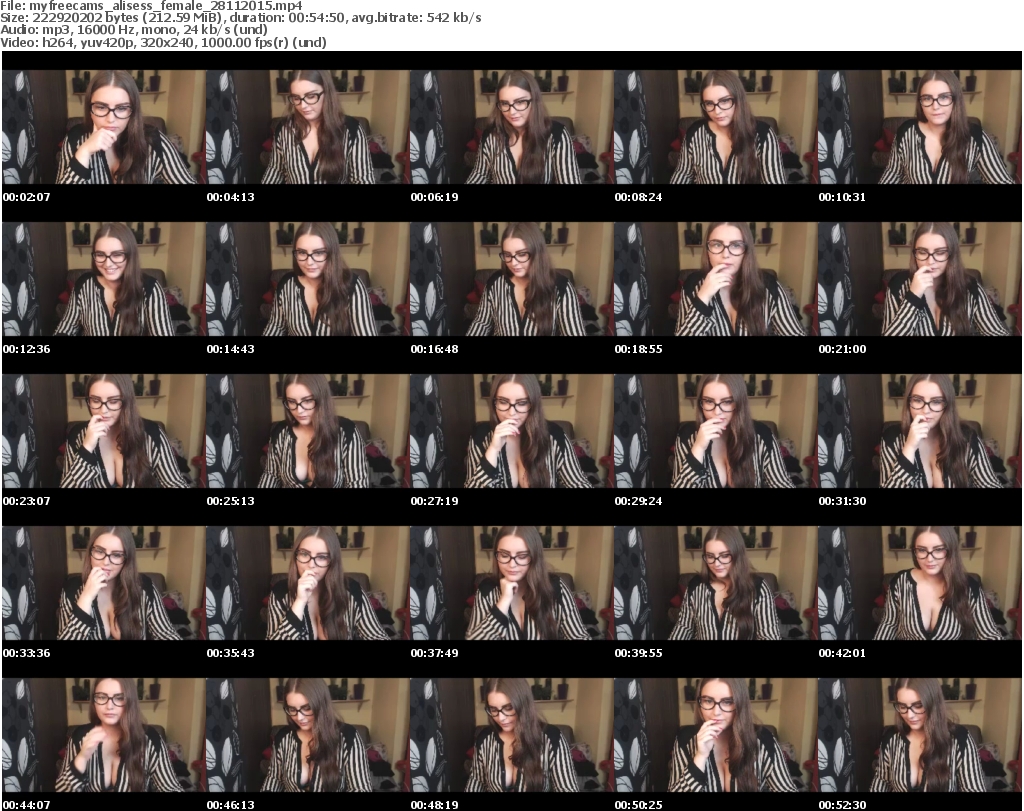
Task: Select the frame at 00:29:24
Action: coord(715,431)
